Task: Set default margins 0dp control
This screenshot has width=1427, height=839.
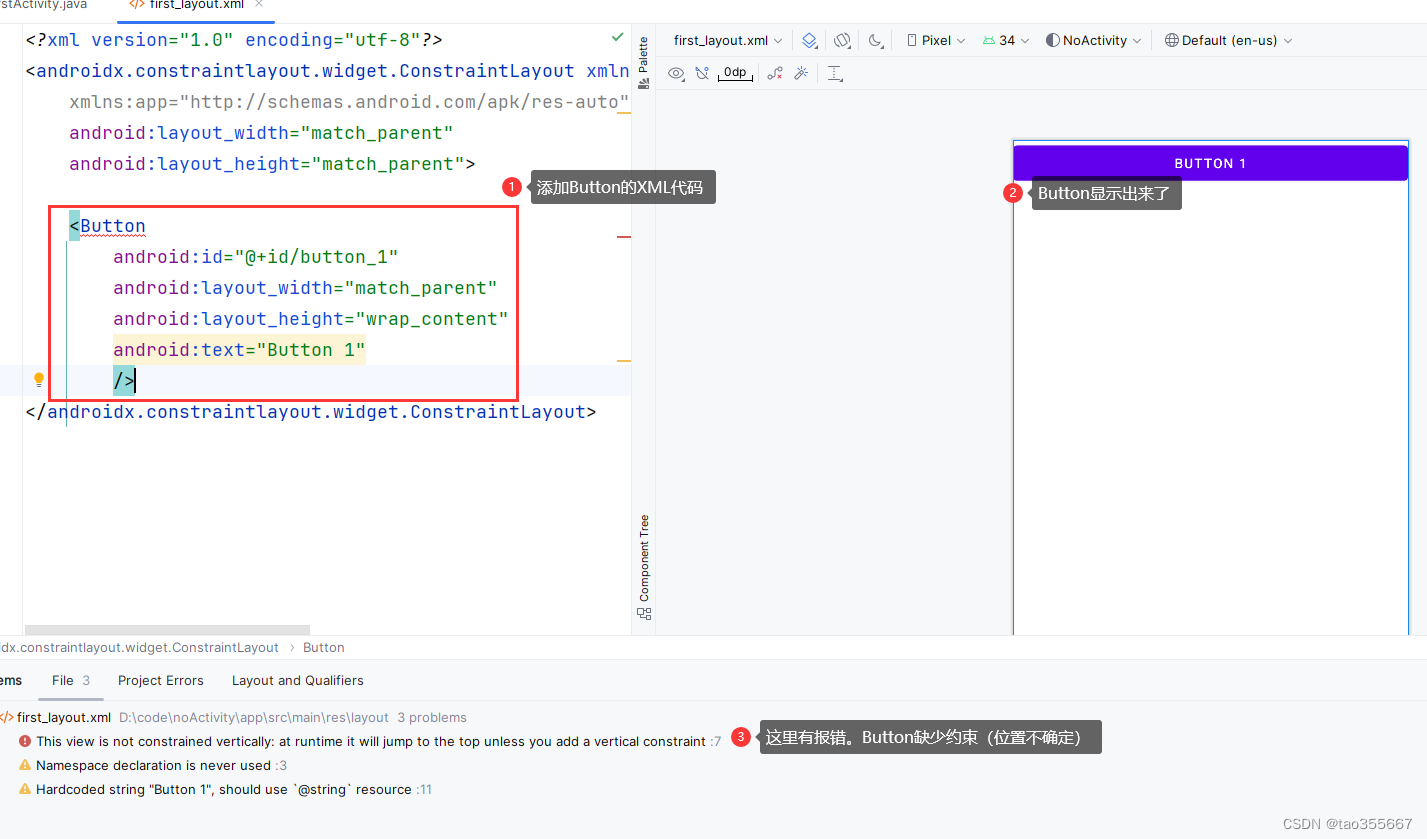Action: [x=735, y=73]
